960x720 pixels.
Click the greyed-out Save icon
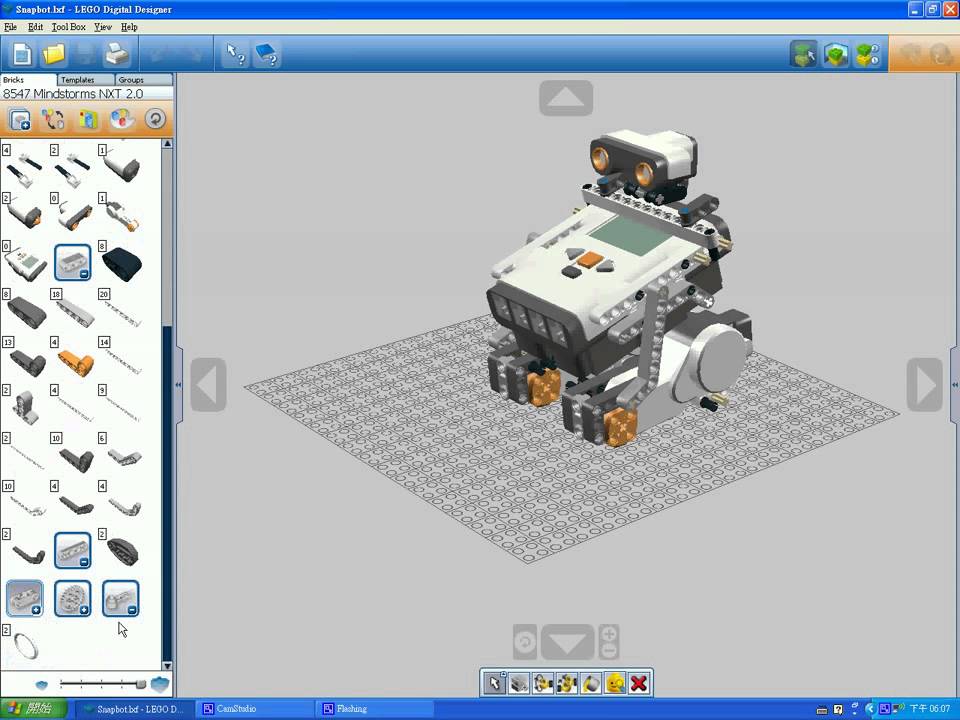[85, 54]
